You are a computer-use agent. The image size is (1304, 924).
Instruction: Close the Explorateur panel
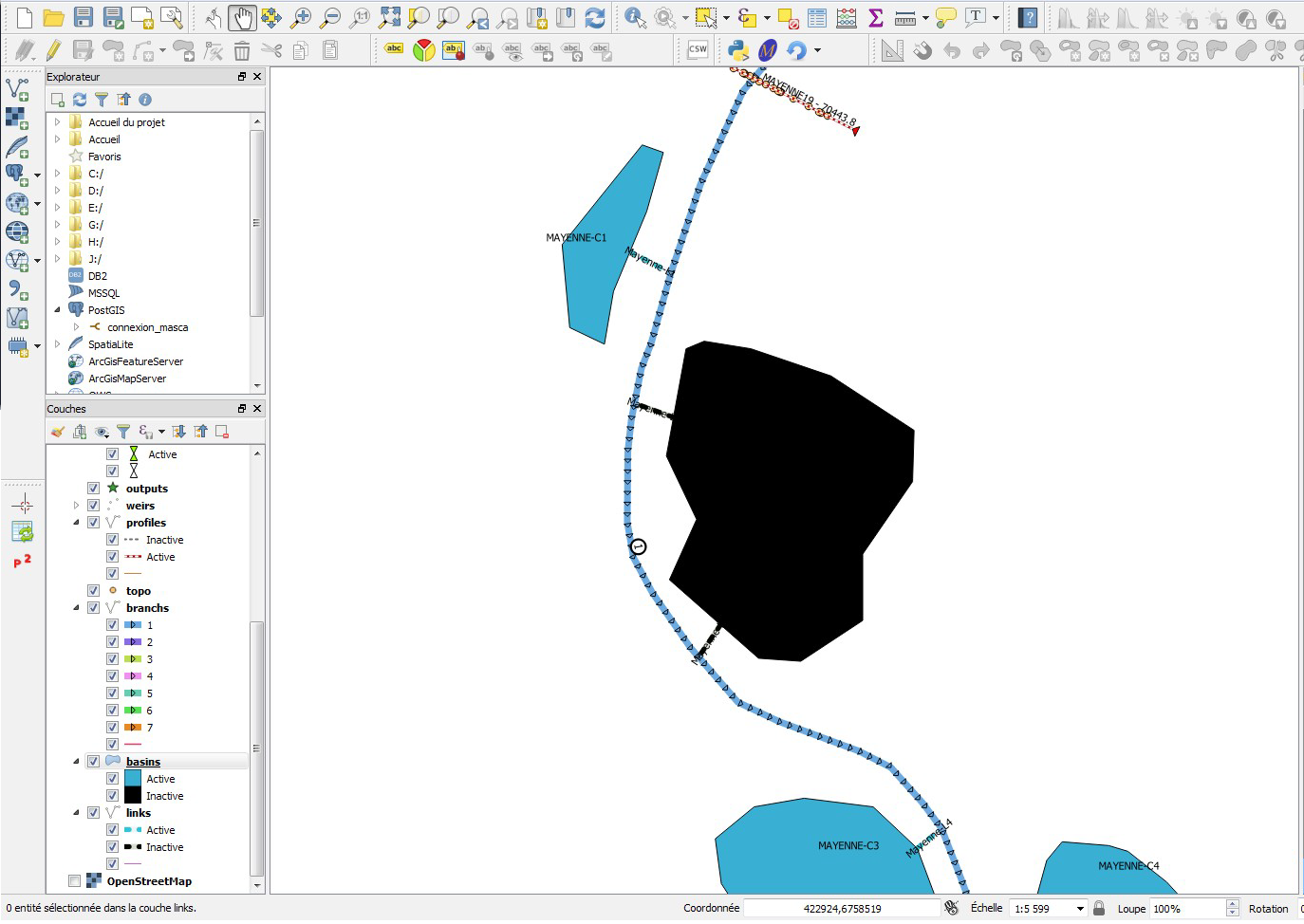(257, 77)
